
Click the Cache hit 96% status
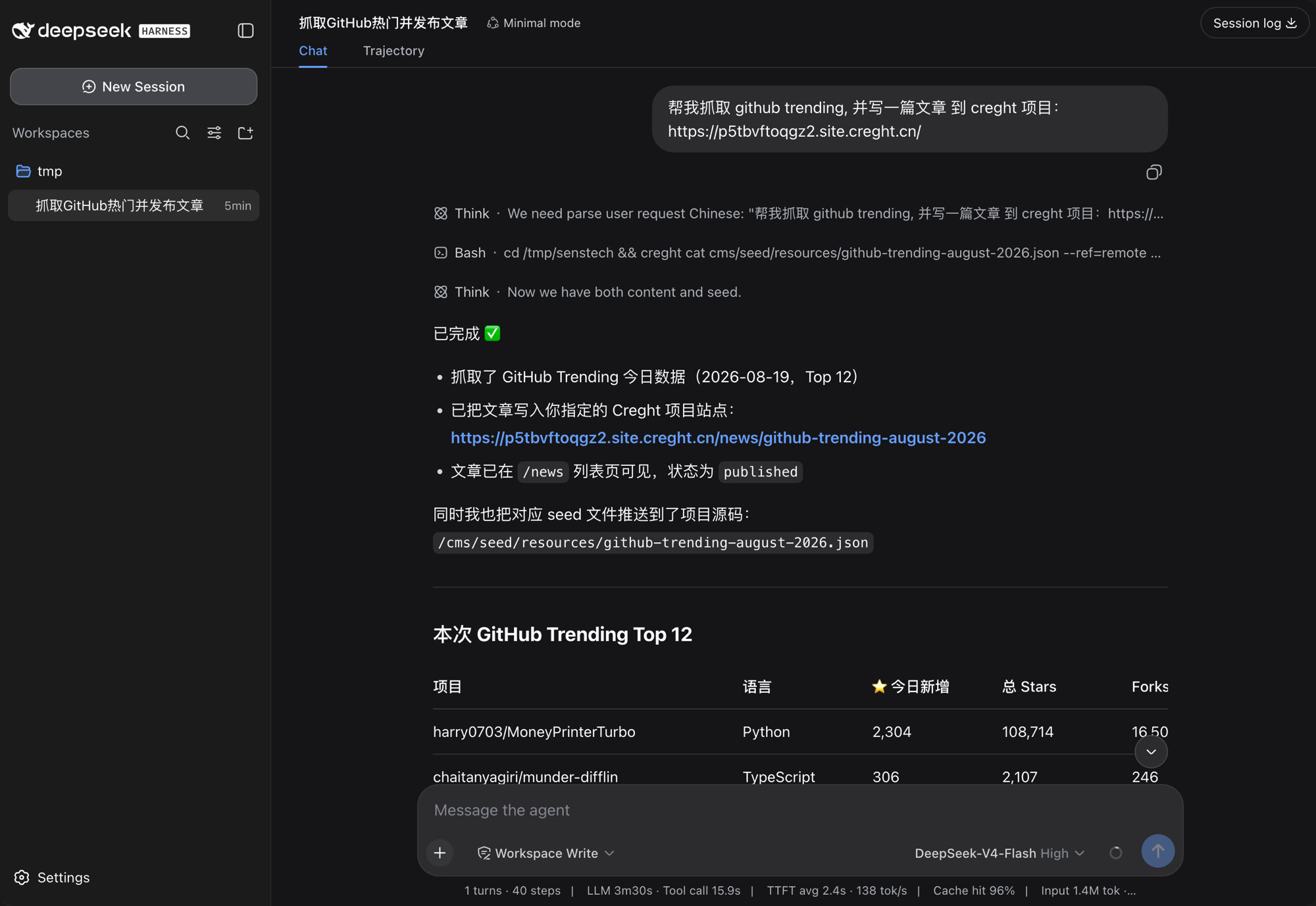[974, 890]
